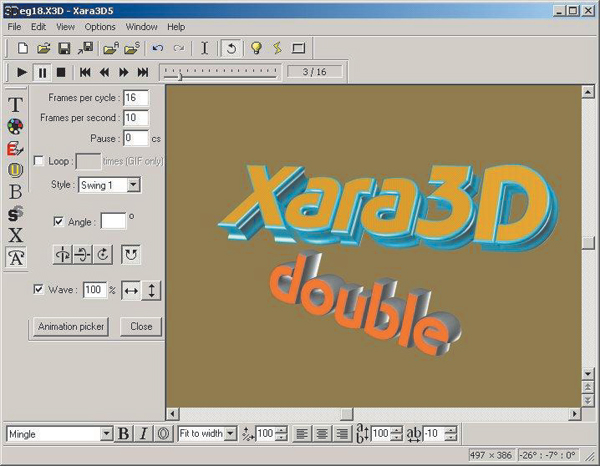
Task: Open Bevel options with the B icon
Action: pyautogui.click(x=16, y=192)
